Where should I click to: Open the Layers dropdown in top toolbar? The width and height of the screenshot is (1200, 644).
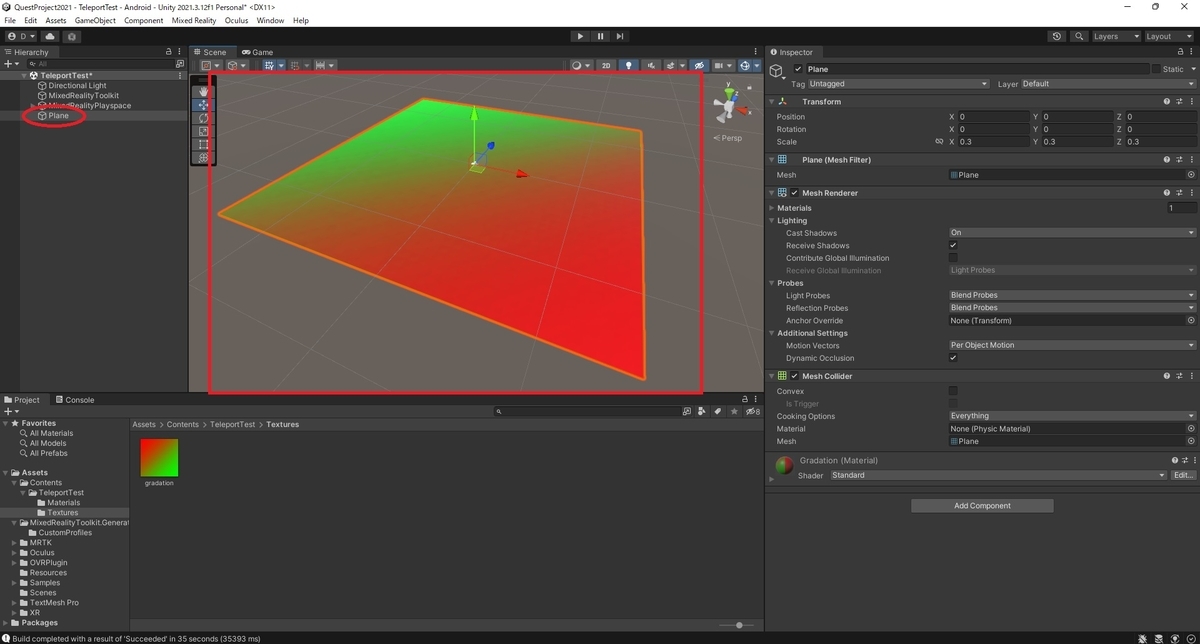[1115, 36]
